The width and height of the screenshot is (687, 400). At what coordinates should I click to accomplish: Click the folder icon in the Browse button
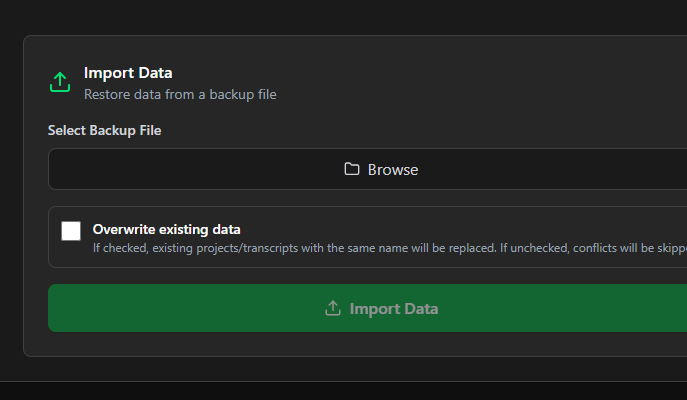pos(352,169)
